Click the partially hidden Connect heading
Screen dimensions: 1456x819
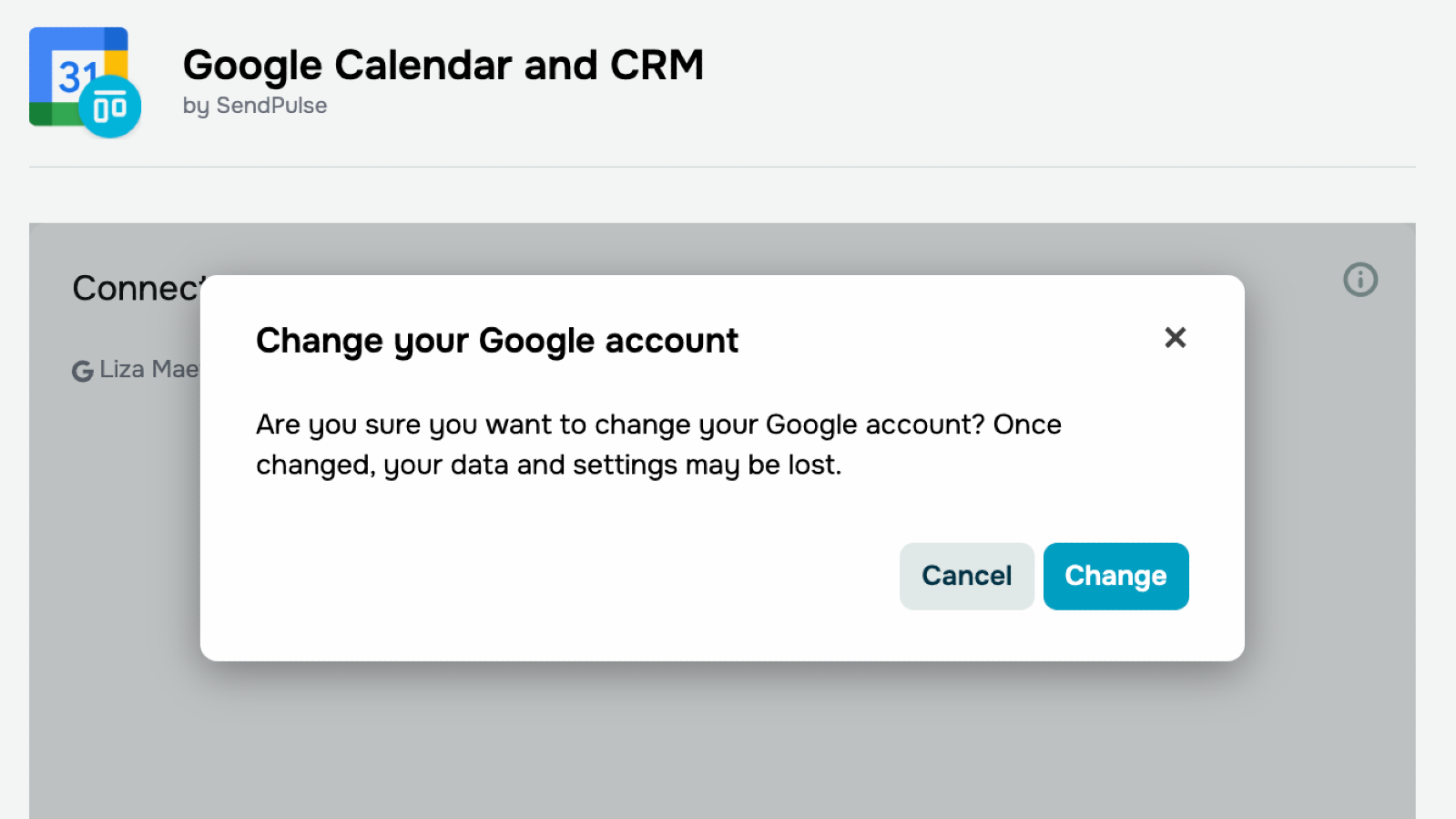[135, 289]
